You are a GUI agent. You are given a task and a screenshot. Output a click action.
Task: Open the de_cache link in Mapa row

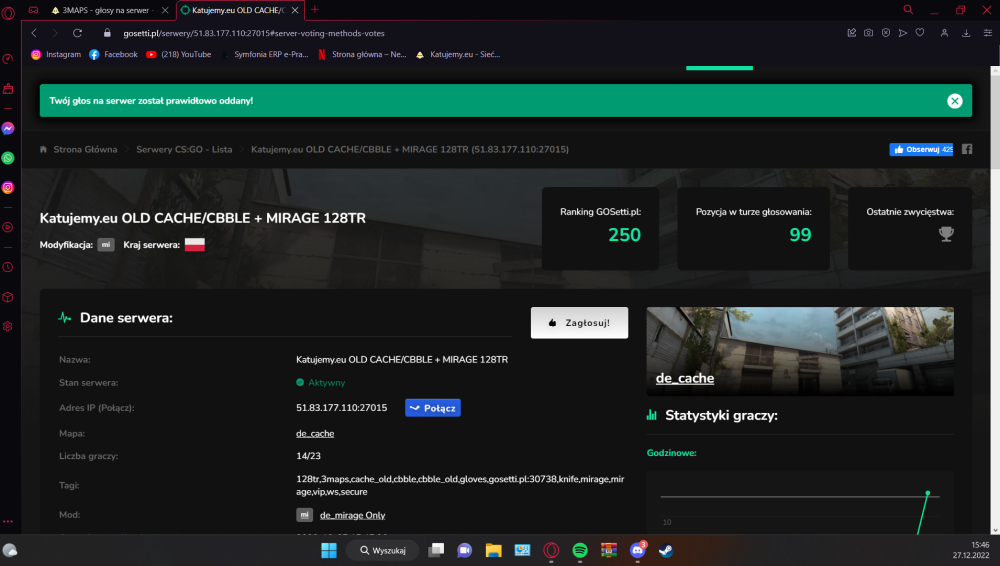(314, 433)
